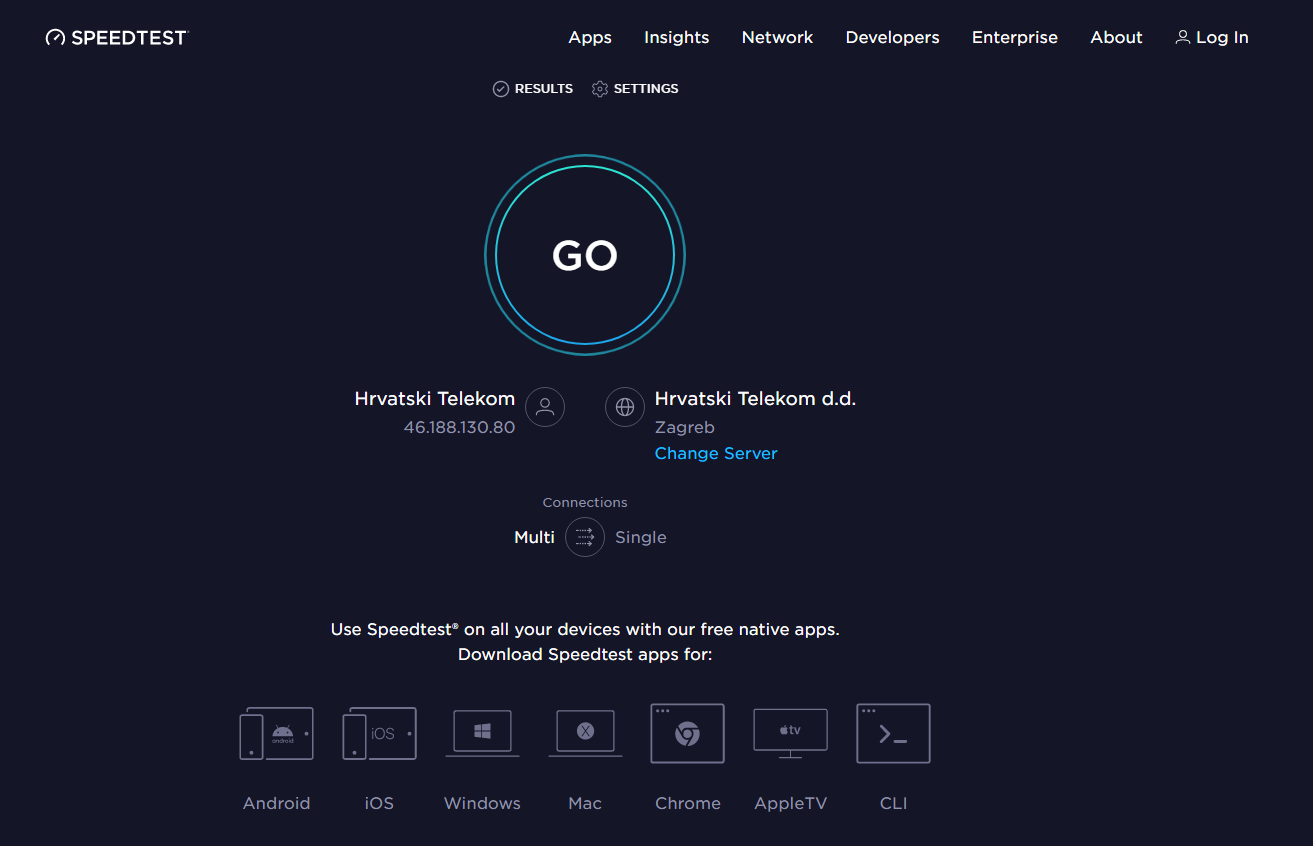Open the Apps menu

pyautogui.click(x=590, y=37)
